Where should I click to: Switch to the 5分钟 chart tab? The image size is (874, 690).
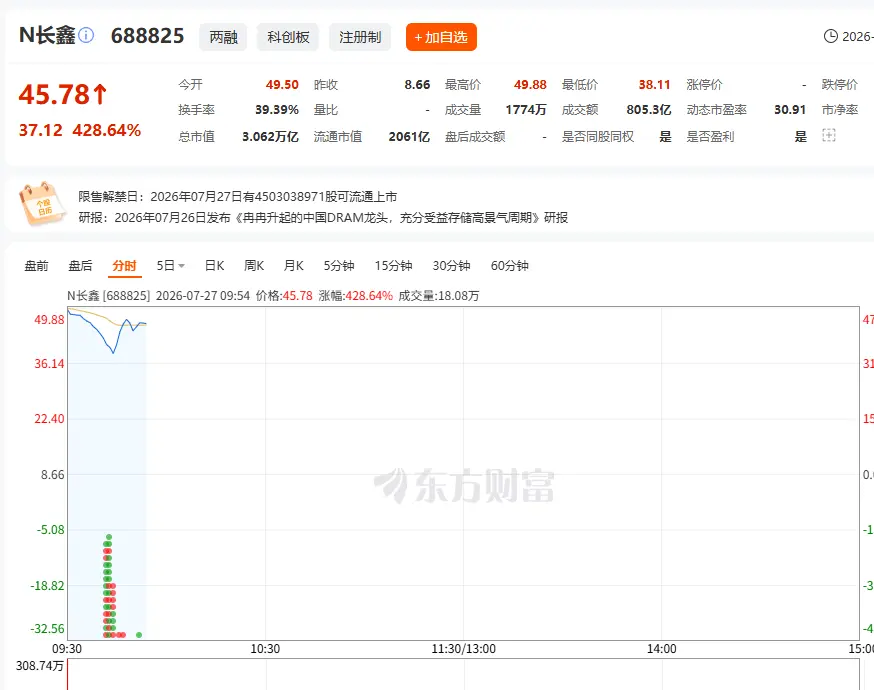click(x=339, y=266)
